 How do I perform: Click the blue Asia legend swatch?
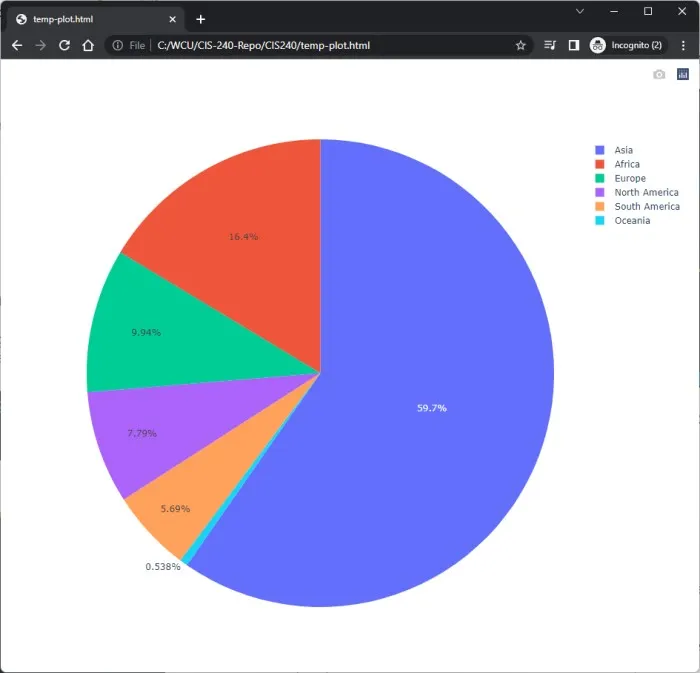[x=600, y=150]
